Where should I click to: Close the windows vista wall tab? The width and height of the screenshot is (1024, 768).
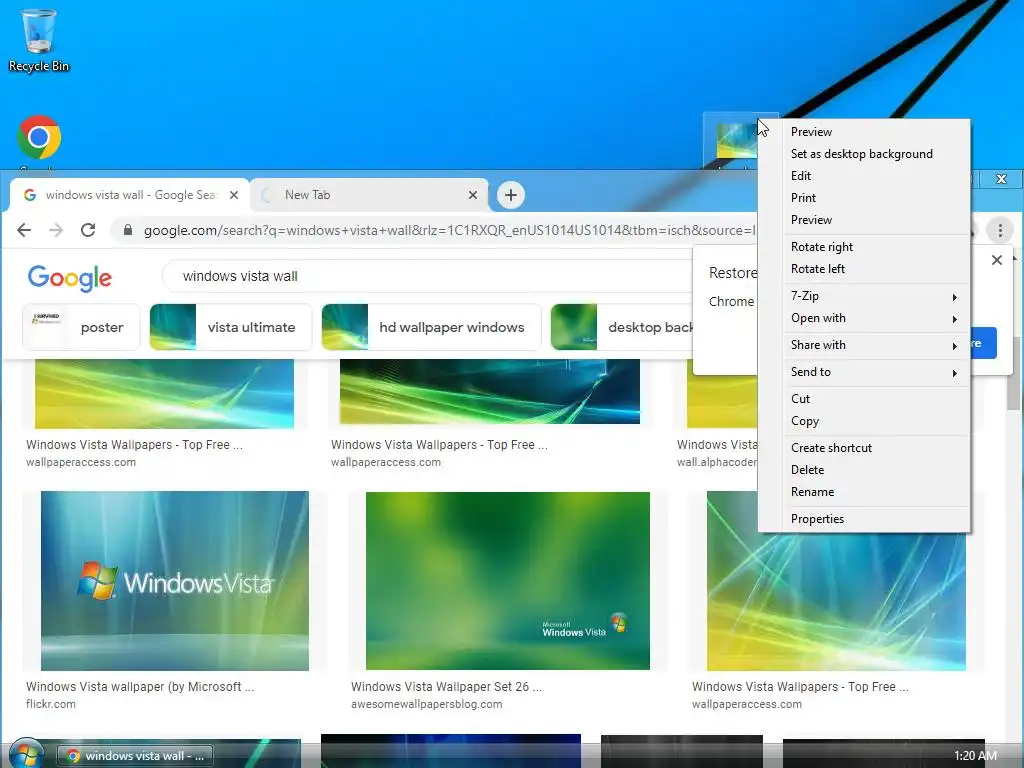coord(234,195)
